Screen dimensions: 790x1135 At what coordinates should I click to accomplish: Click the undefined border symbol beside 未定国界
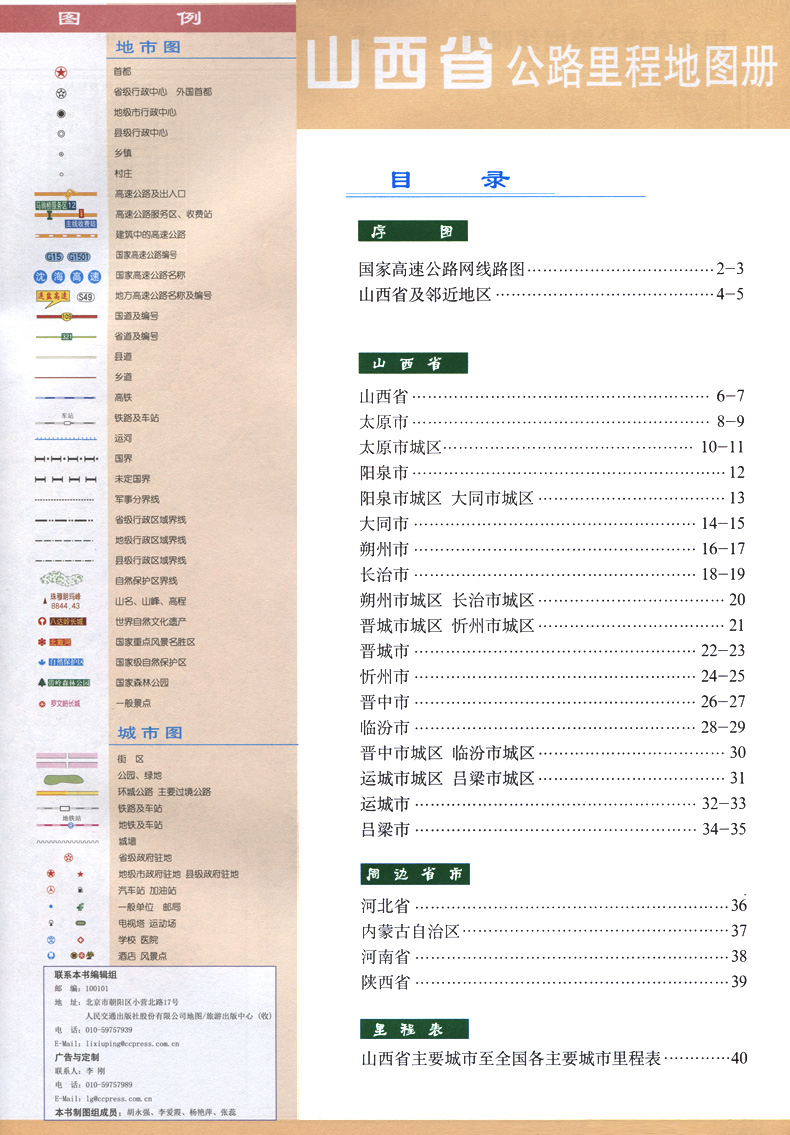click(x=66, y=479)
